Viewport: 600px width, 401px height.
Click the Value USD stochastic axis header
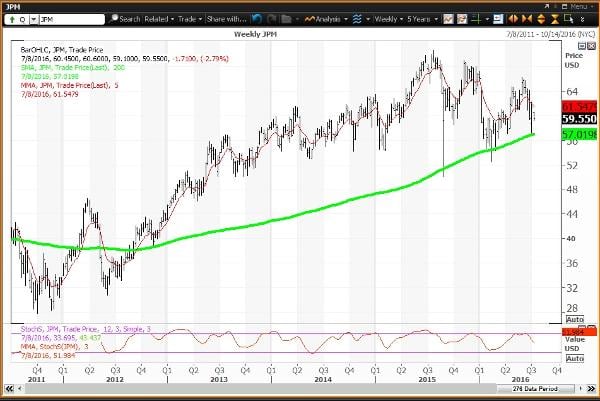click(574, 344)
